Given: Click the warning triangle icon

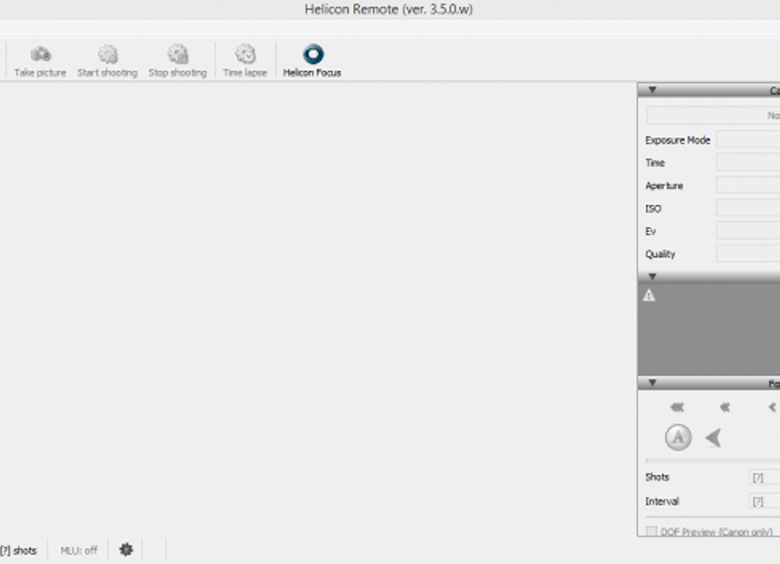Looking at the screenshot, I should (x=649, y=296).
